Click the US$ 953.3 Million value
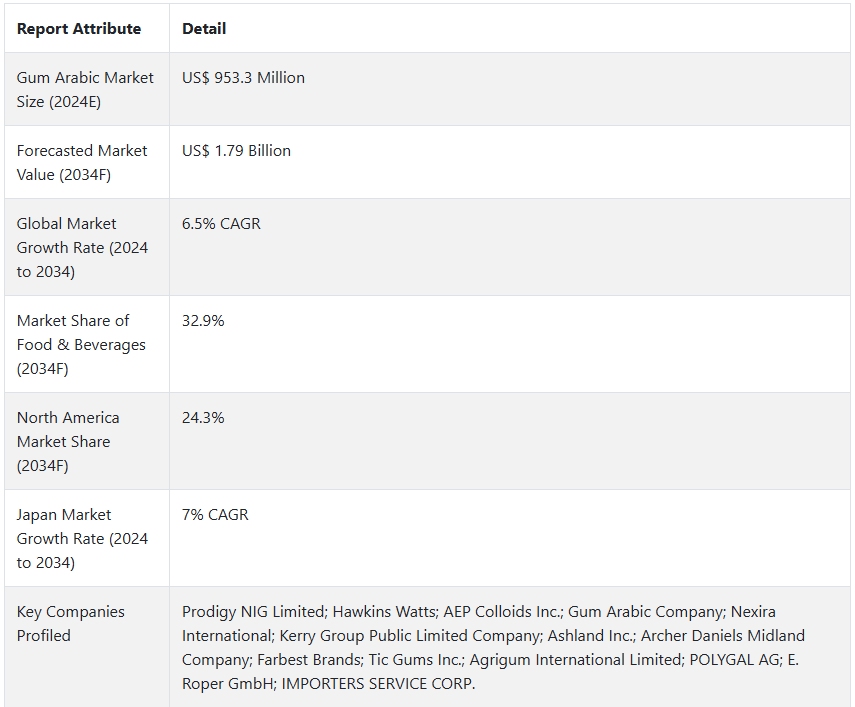 coord(243,78)
